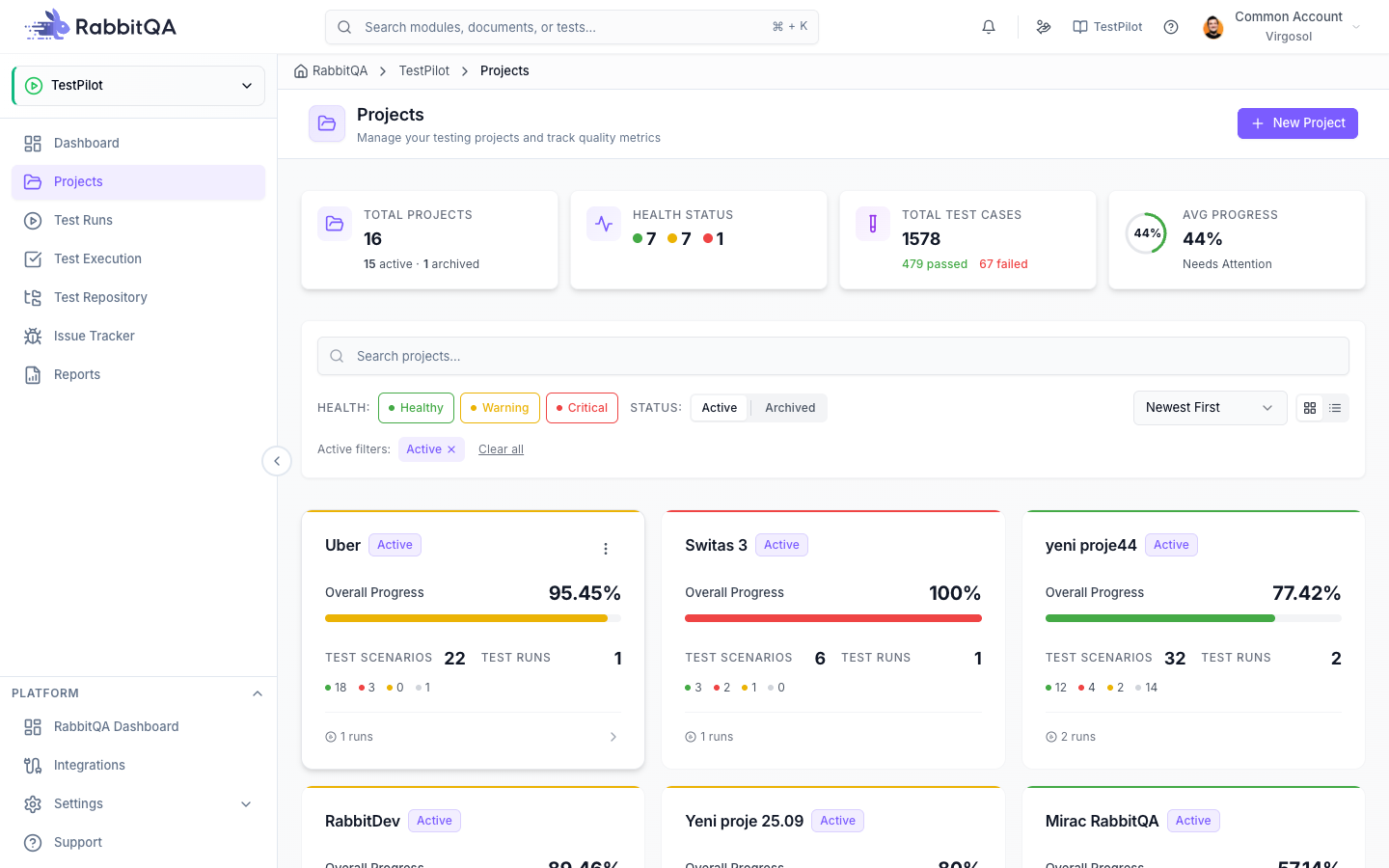This screenshot has width=1389, height=868.
Task: Focus the Search projects field
Action: [x=833, y=356]
